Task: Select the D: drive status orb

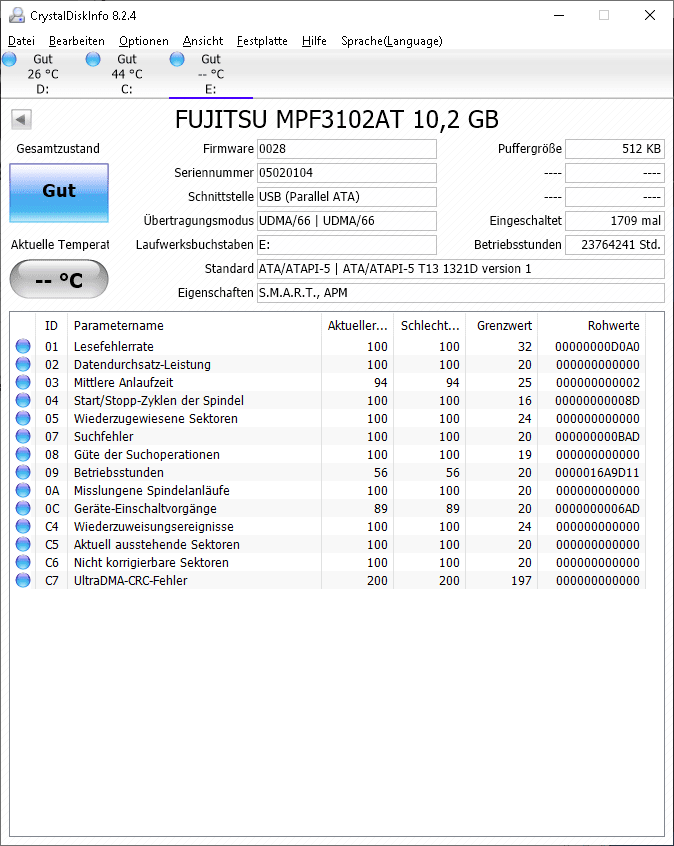Action: [x=9, y=59]
